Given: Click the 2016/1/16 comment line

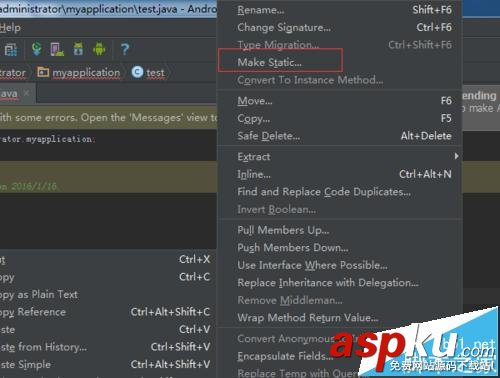Looking at the screenshot, I should 29,186.
